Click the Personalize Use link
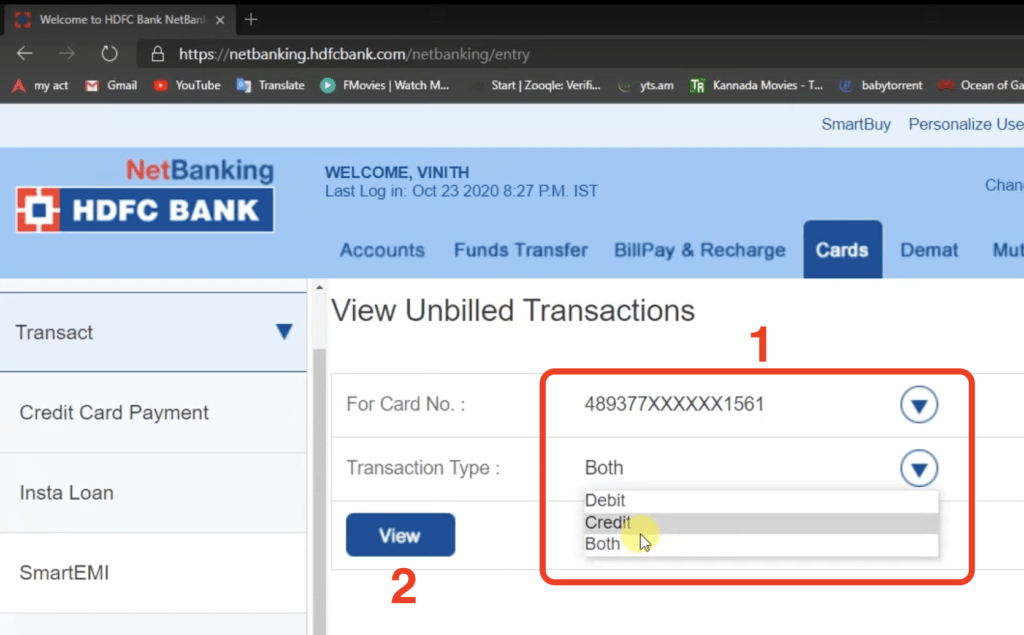This screenshot has height=635, width=1024. click(x=966, y=124)
